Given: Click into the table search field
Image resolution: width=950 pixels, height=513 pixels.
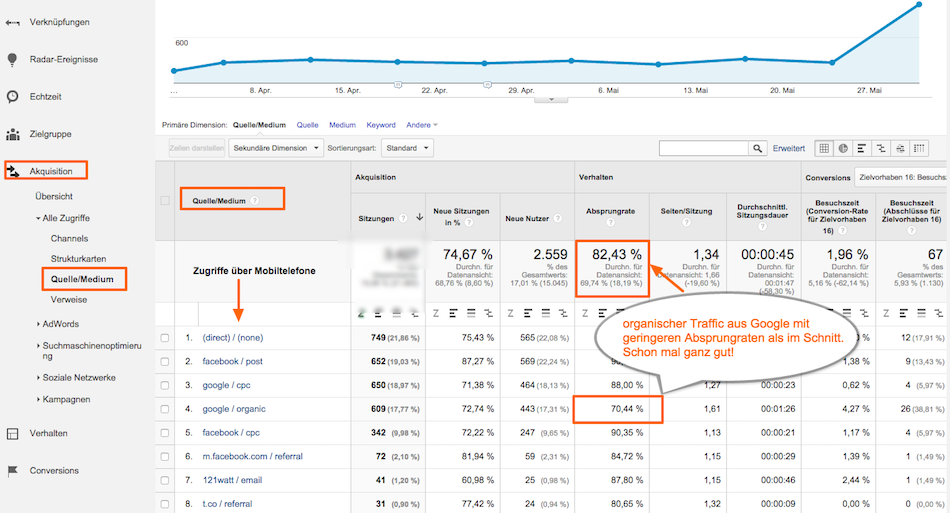Looking at the screenshot, I should 703,148.
